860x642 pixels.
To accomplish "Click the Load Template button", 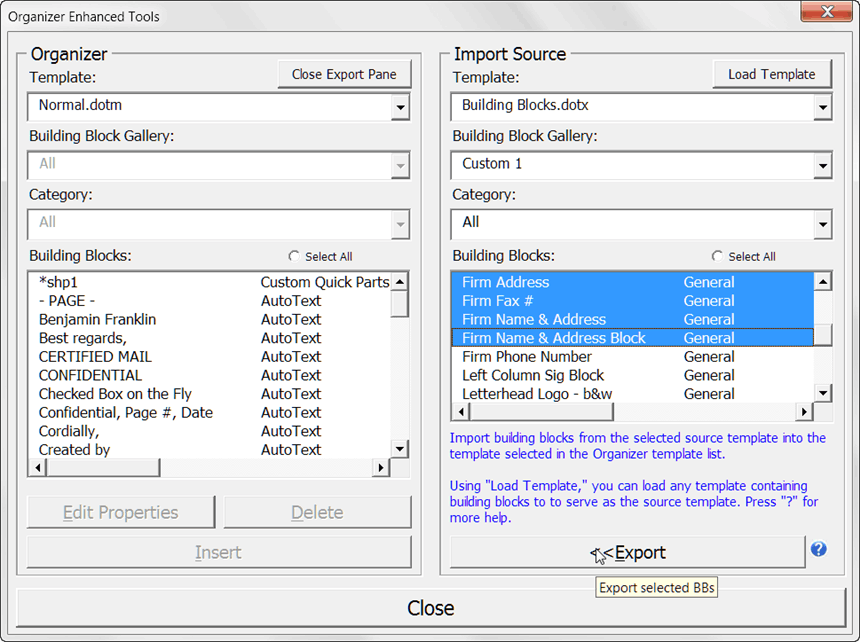I will pos(771,74).
